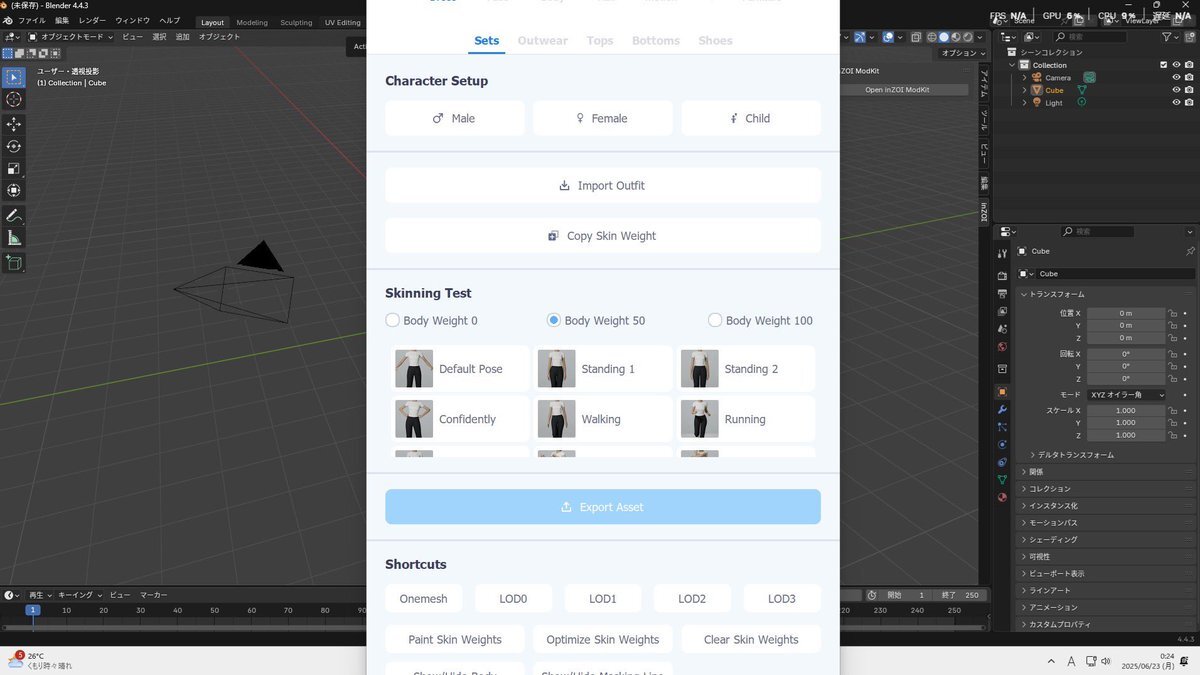This screenshot has width=1200, height=675.
Task: Hide Light in viewport via eye icon
Action: click(1176, 102)
